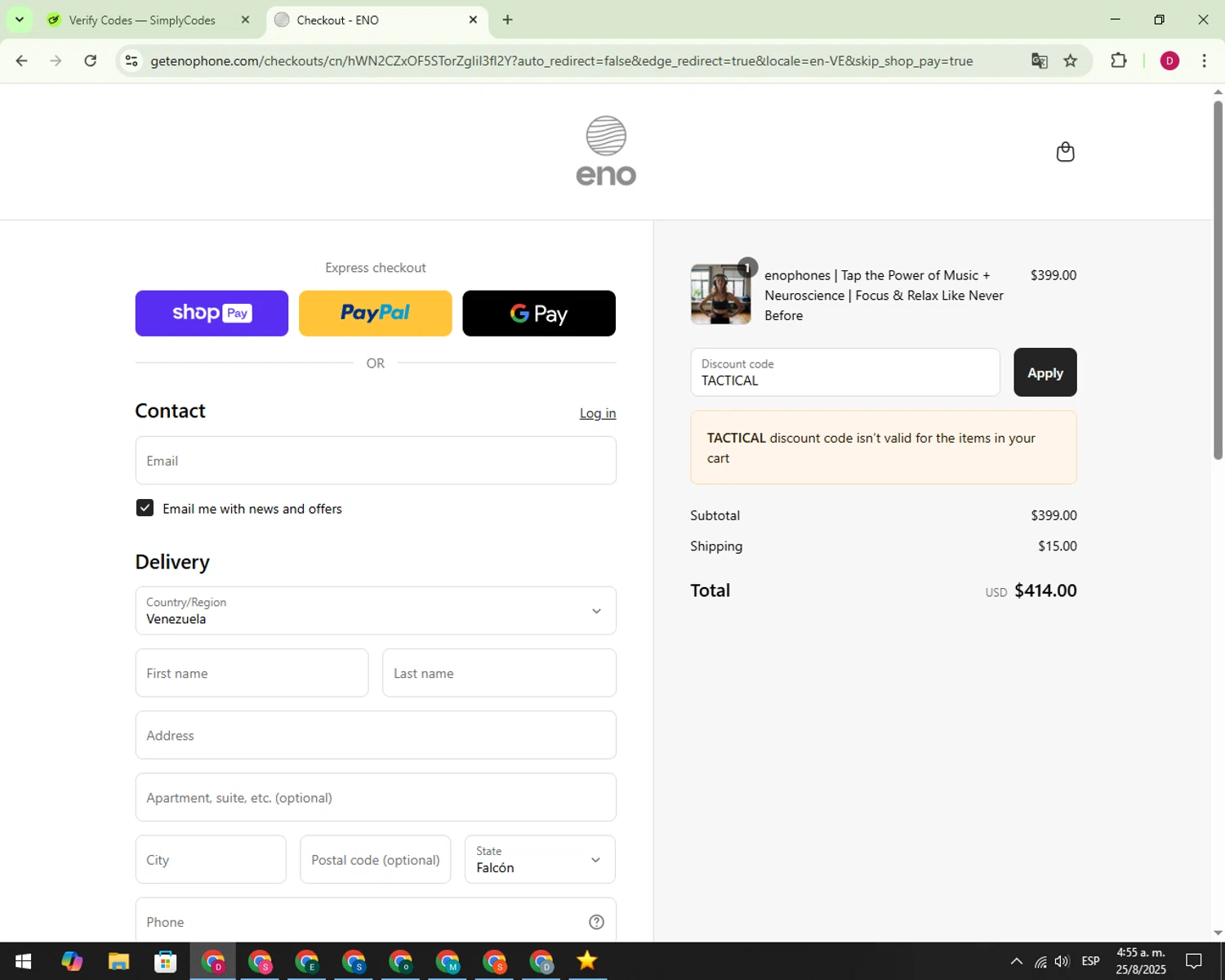Open the phone field help icon
1225x980 pixels.
tap(596, 922)
